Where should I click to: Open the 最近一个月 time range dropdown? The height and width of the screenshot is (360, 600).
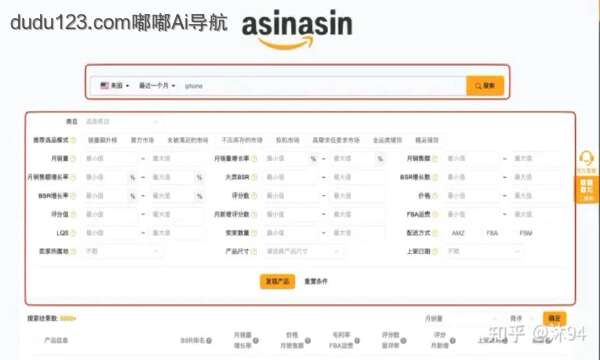click(x=157, y=86)
